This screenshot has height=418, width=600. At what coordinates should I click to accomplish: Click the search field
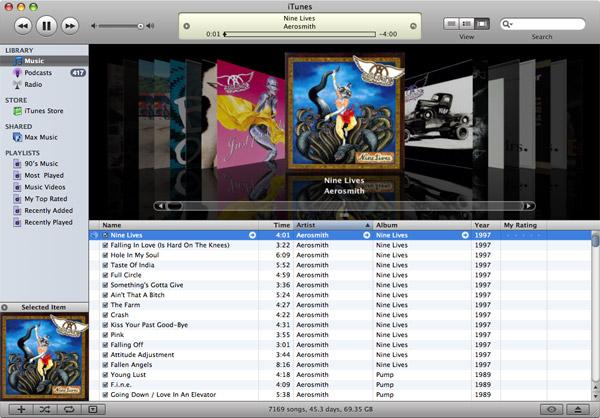(543, 24)
